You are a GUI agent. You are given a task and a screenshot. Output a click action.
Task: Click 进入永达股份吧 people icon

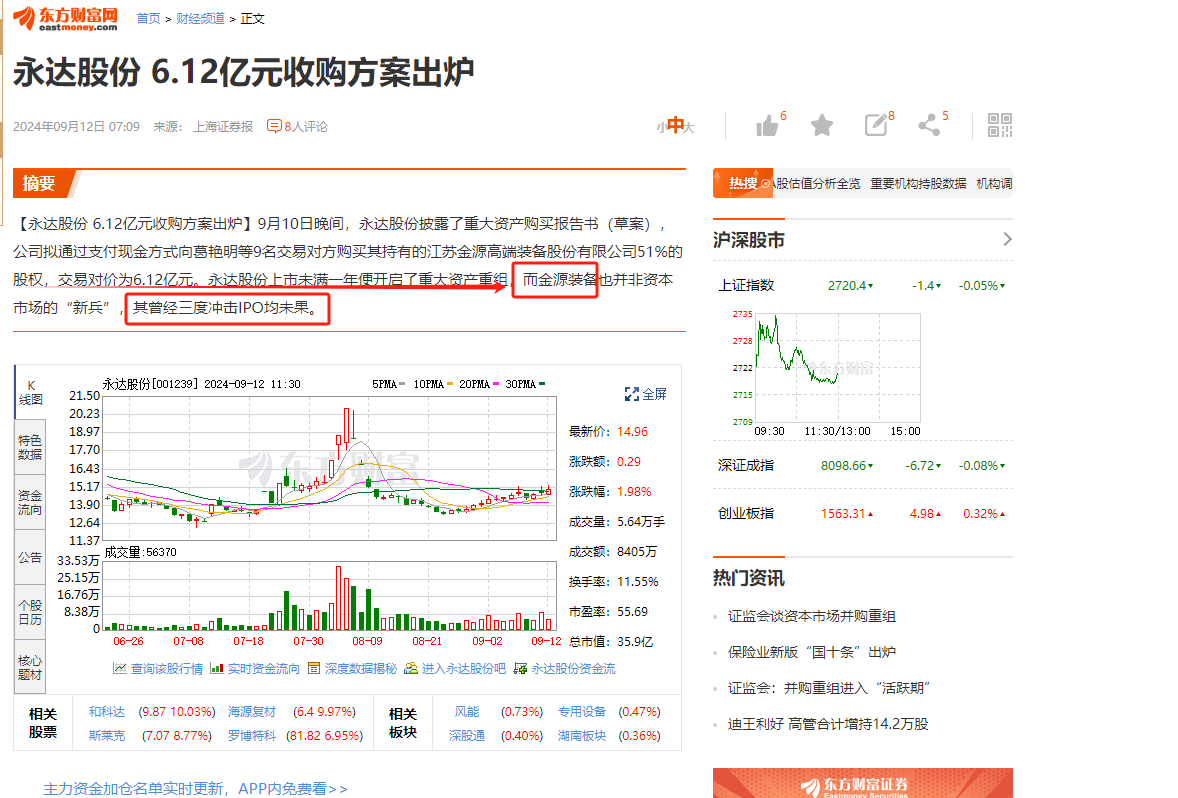[410, 668]
